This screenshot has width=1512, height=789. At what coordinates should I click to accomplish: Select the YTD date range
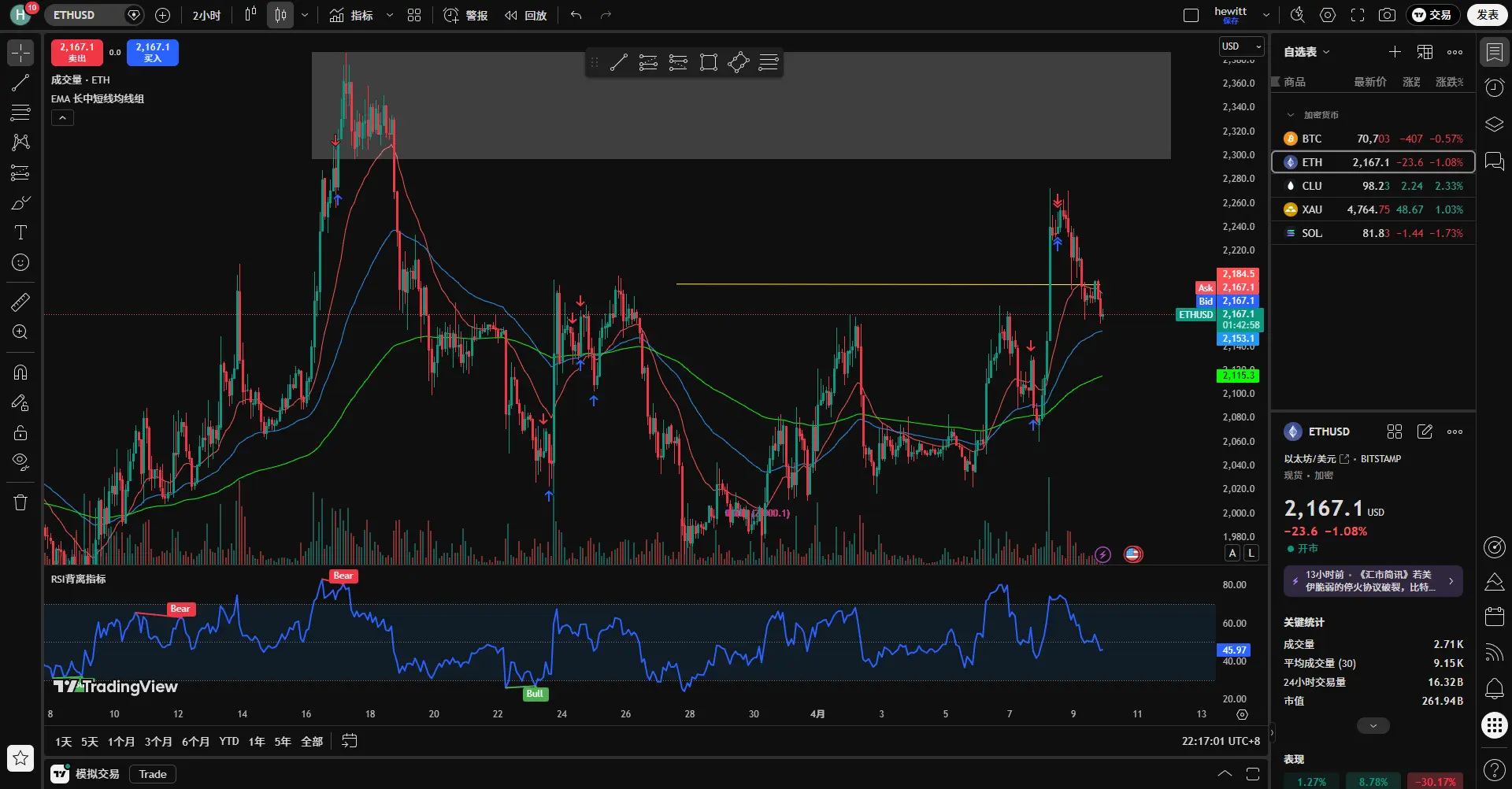point(229,742)
